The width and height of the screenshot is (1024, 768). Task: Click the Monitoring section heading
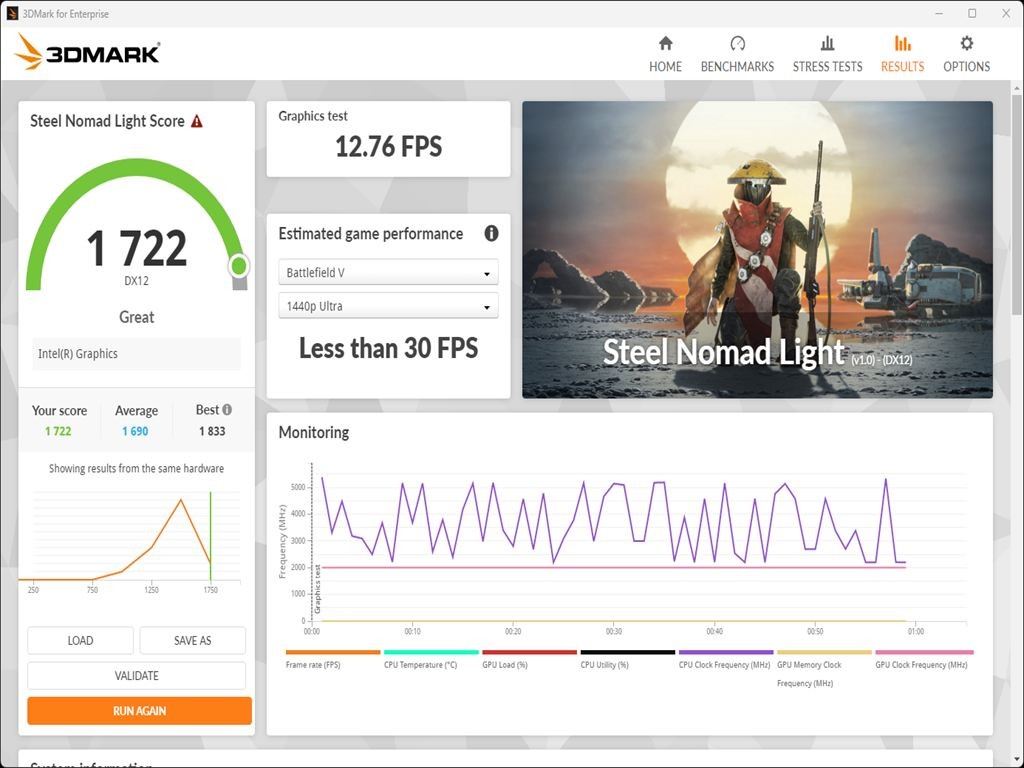[313, 432]
